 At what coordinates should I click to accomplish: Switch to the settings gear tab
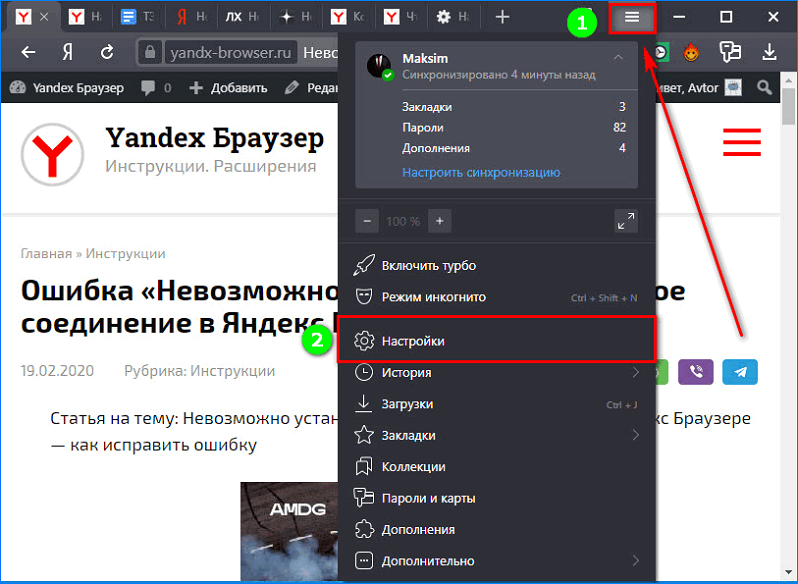[452, 17]
